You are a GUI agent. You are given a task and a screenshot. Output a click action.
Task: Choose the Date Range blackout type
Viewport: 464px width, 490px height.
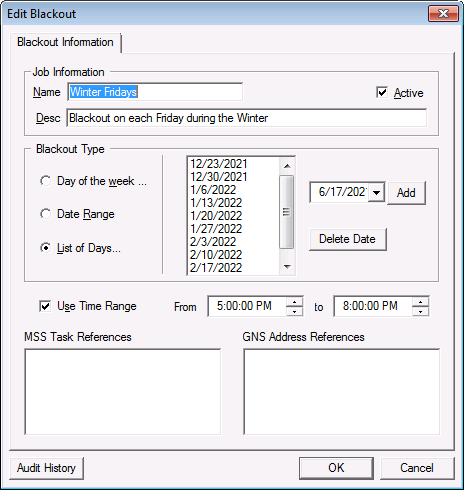pyautogui.click(x=46, y=214)
